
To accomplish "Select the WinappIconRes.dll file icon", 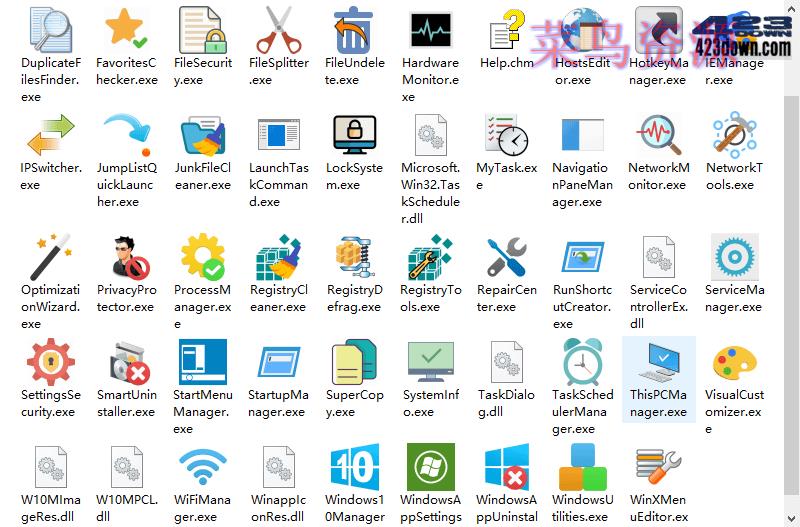I will (279, 467).
